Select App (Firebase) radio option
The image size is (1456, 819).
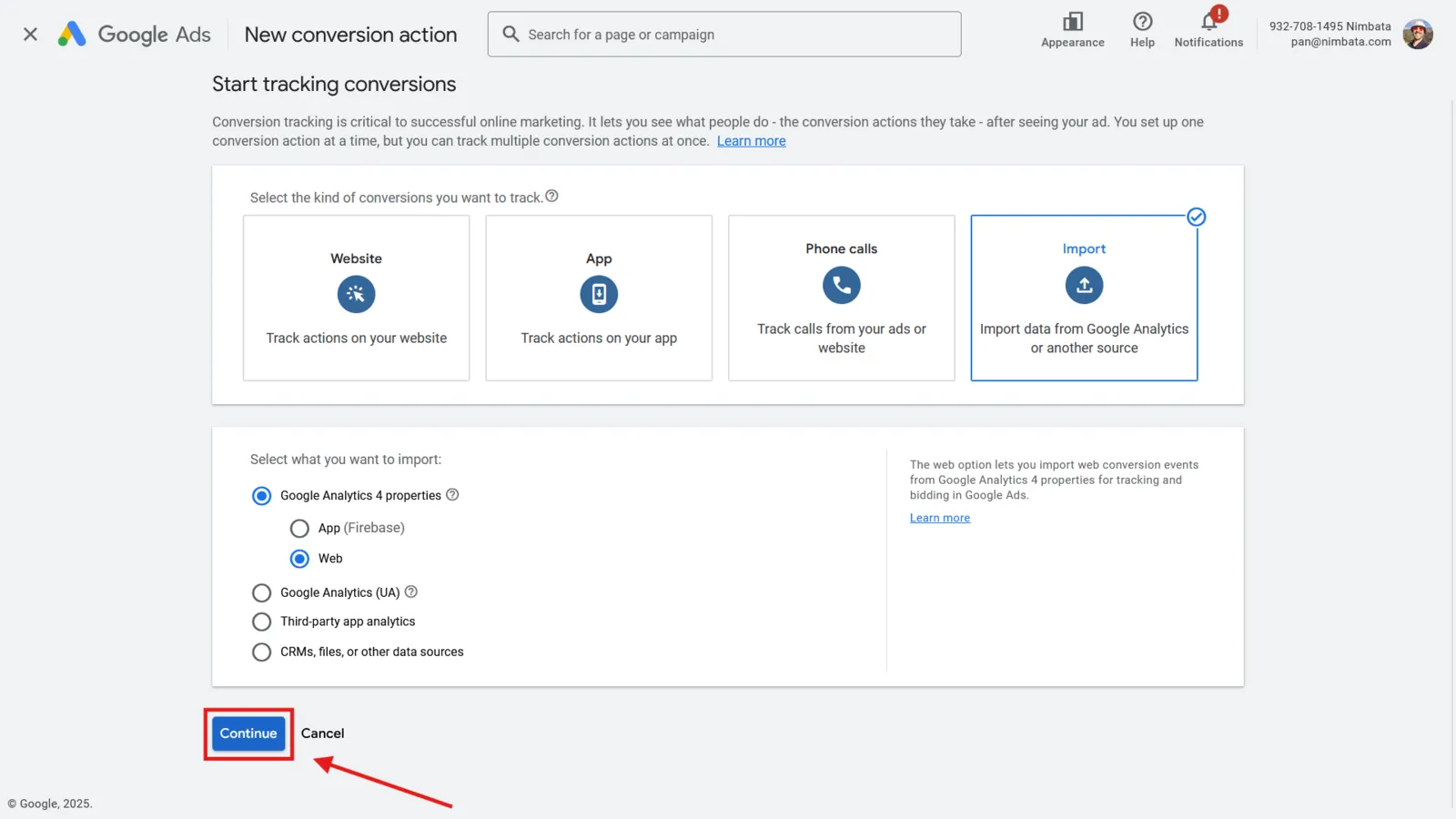299,528
